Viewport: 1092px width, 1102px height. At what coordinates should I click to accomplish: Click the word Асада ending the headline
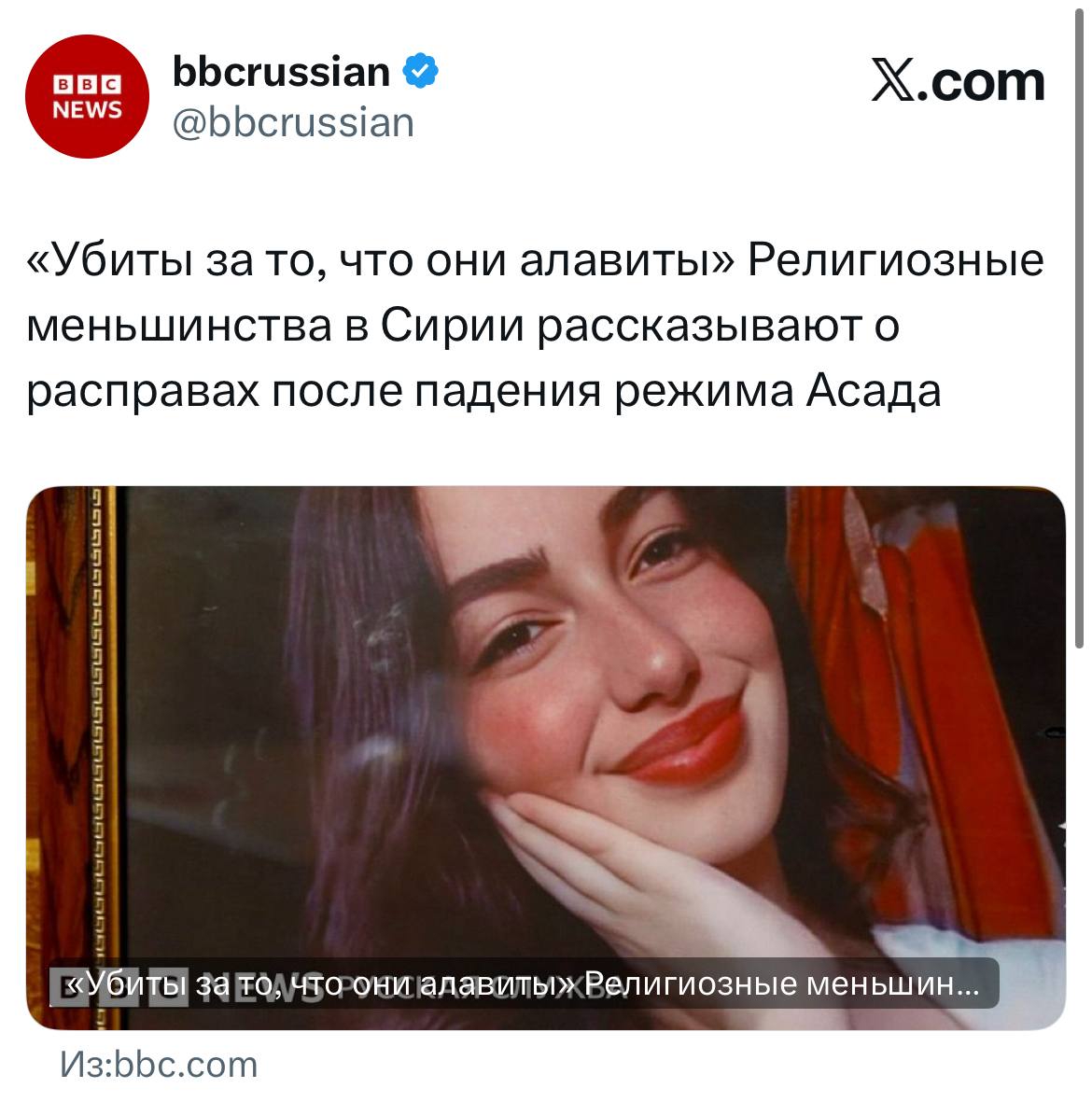pos(873,392)
